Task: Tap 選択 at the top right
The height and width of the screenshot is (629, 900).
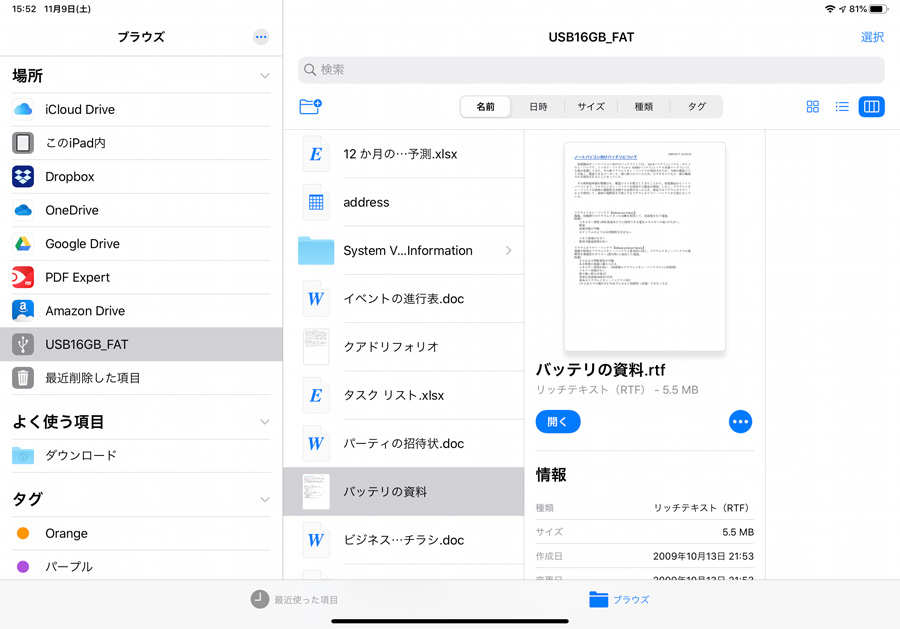Action: [x=872, y=37]
